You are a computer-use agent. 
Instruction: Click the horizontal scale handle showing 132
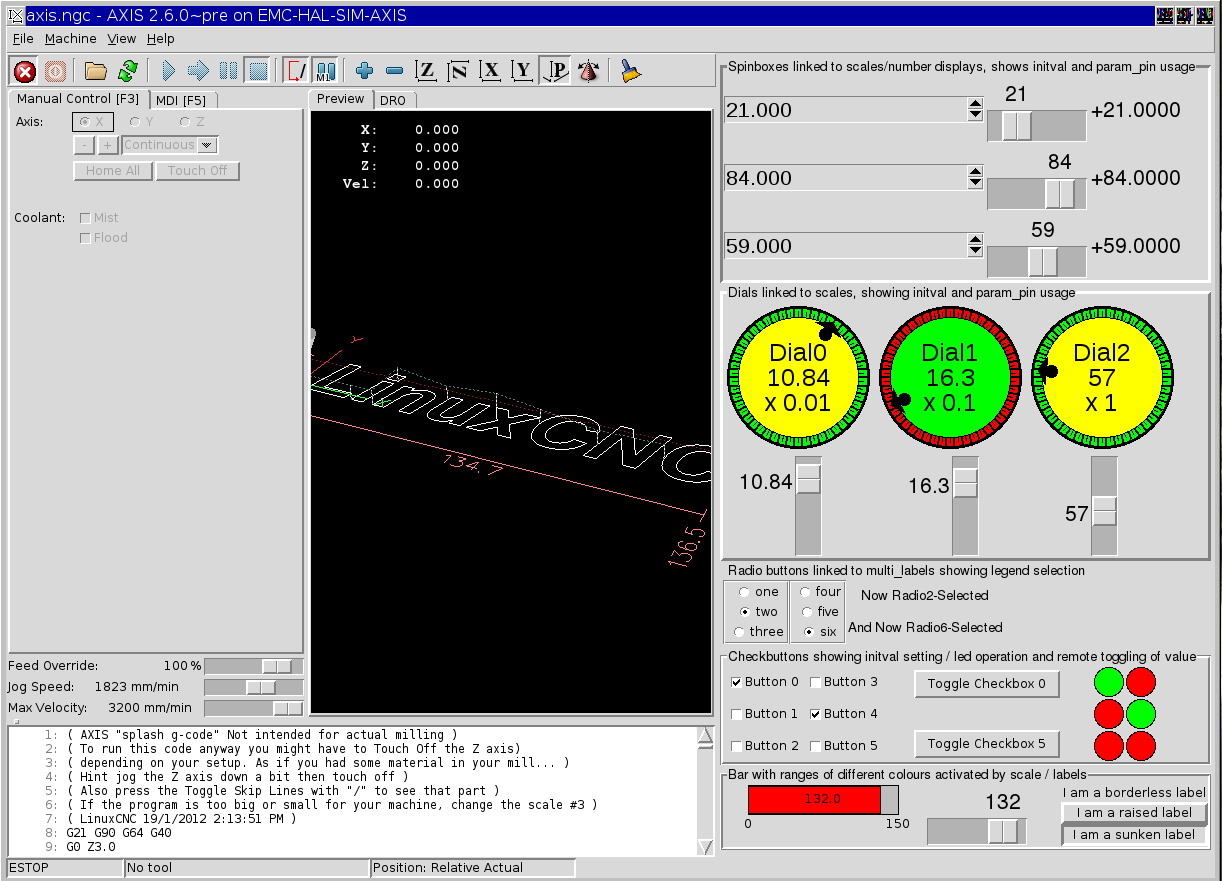pos(1003,832)
